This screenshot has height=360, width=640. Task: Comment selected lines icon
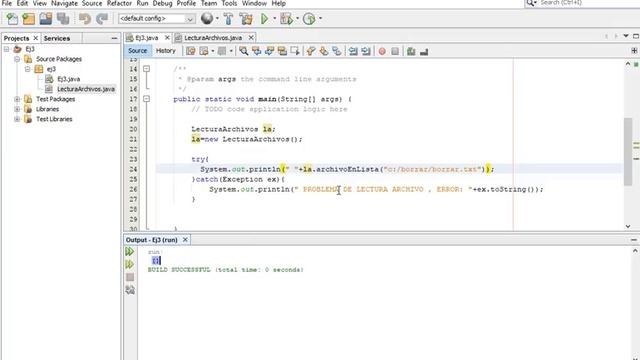tap(411, 51)
